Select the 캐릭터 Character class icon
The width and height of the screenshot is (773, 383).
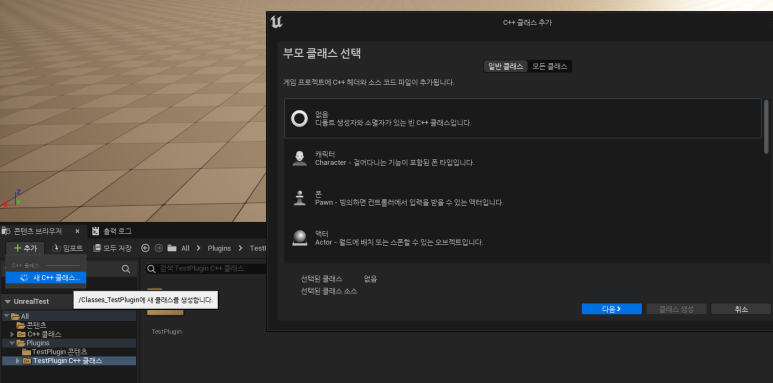[x=299, y=158]
